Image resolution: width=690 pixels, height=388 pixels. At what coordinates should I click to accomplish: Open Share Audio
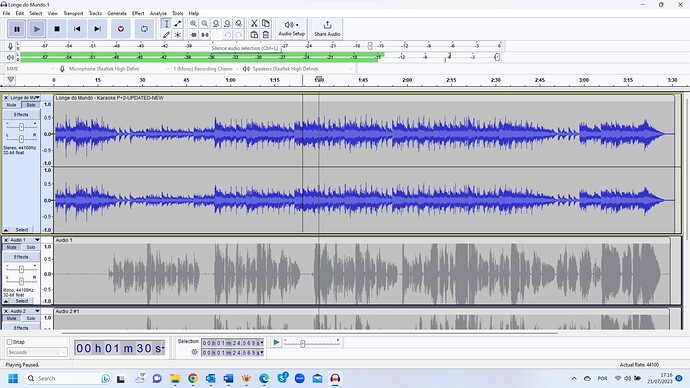327,29
